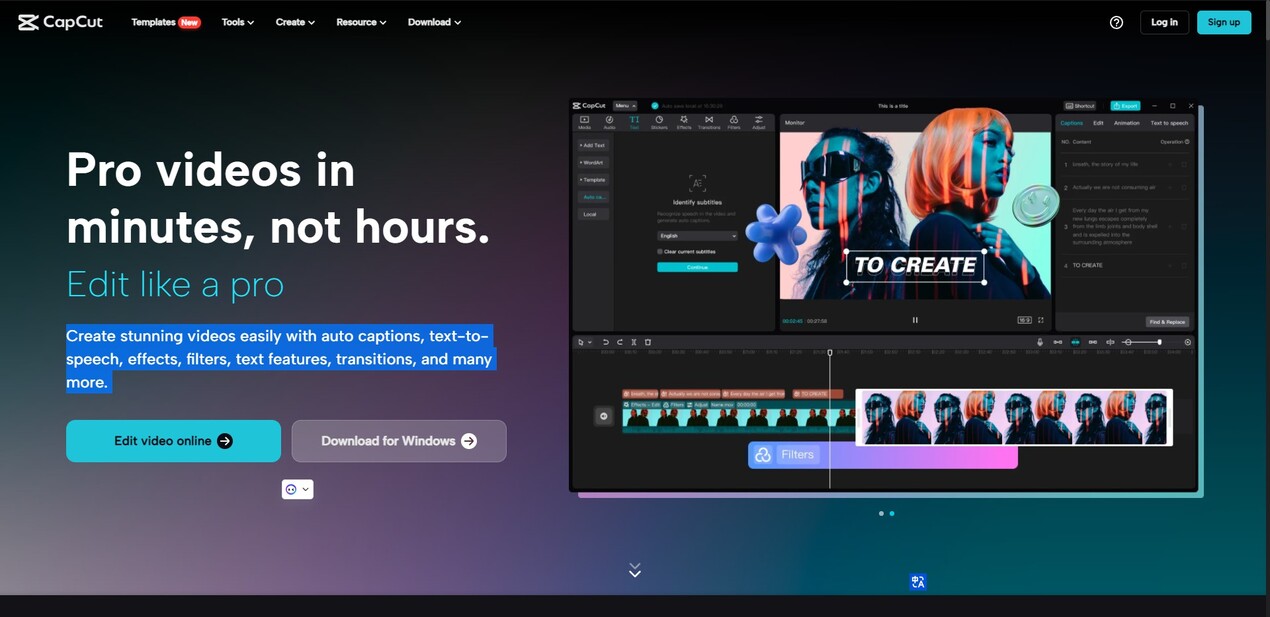Click the CapCut logo in the header
The width and height of the screenshot is (1270, 617).
(60, 22)
